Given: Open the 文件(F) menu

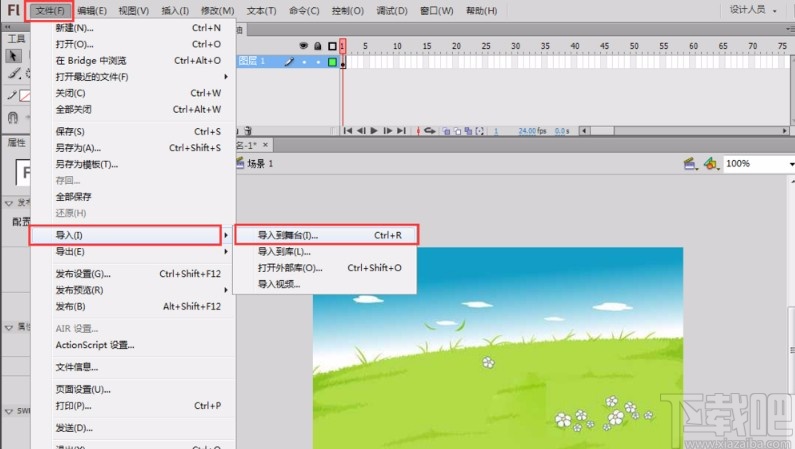Looking at the screenshot, I should [50, 10].
